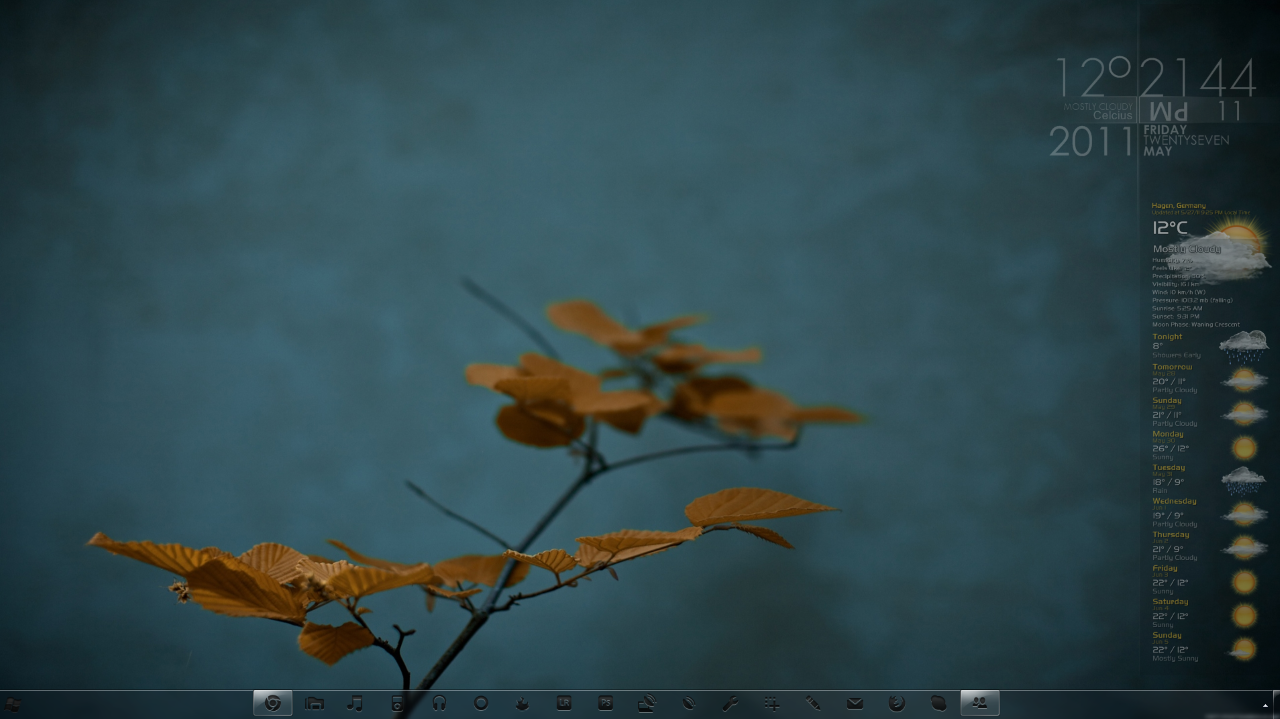Click the "Sunrise: 5:25 AM" line
This screenshot has width=1280, height=719.
[1177, 308]
